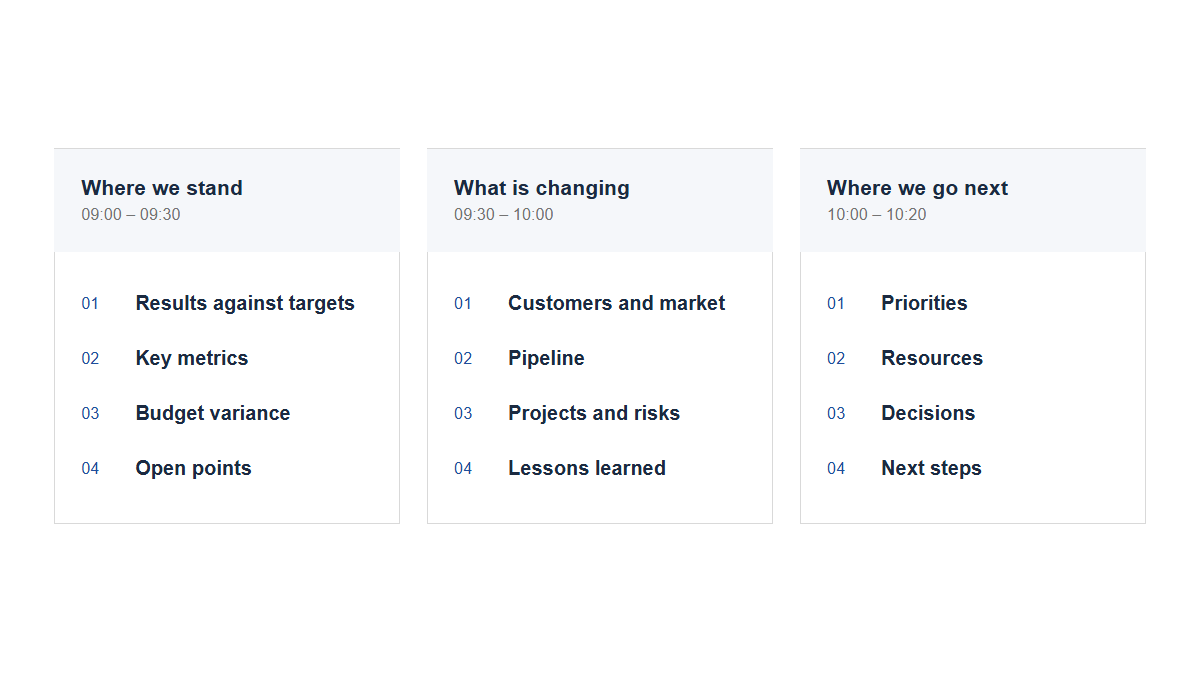Click the "Resources" entry

coord(932,358)
